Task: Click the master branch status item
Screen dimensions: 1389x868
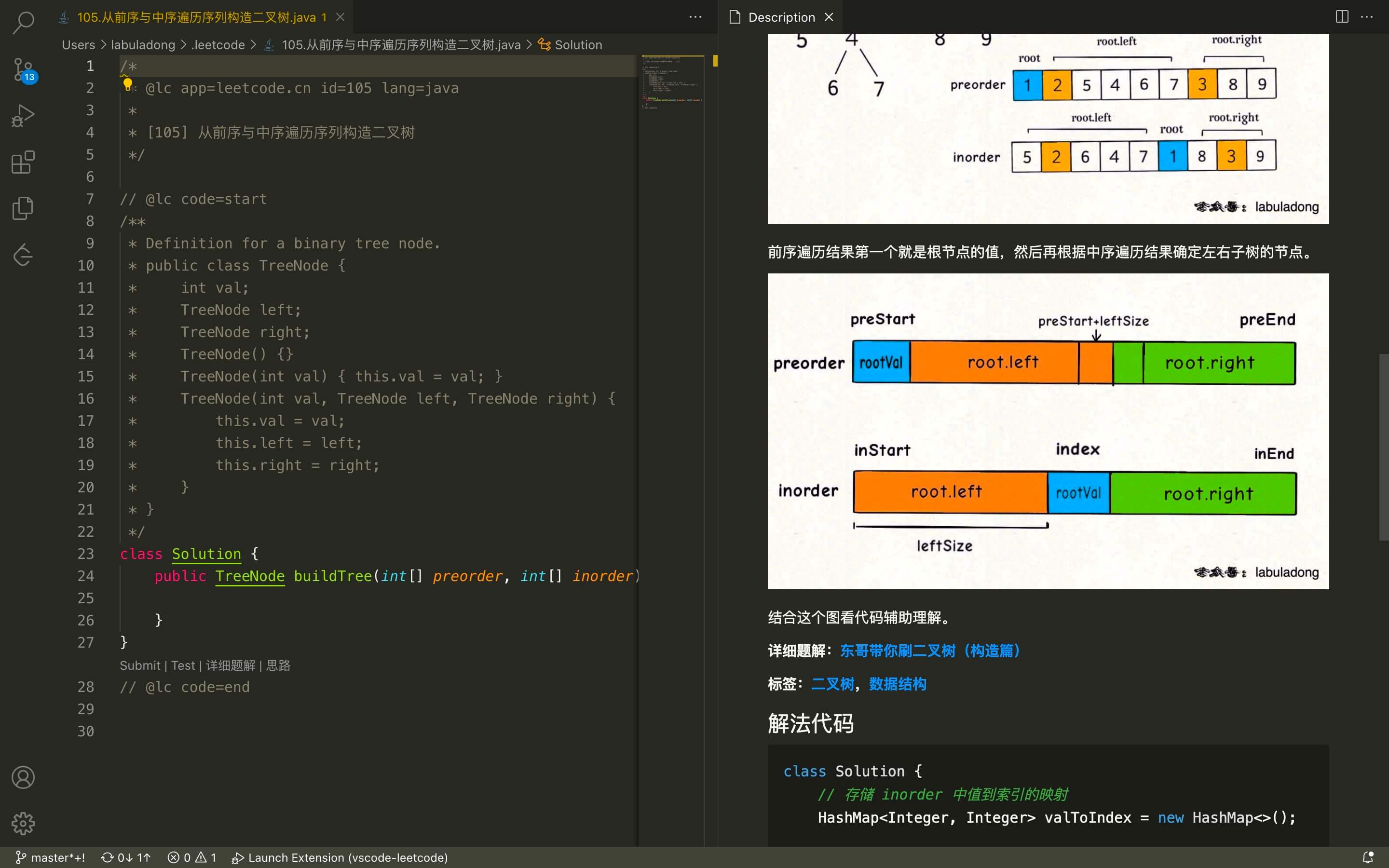Action: pos(51,857)
